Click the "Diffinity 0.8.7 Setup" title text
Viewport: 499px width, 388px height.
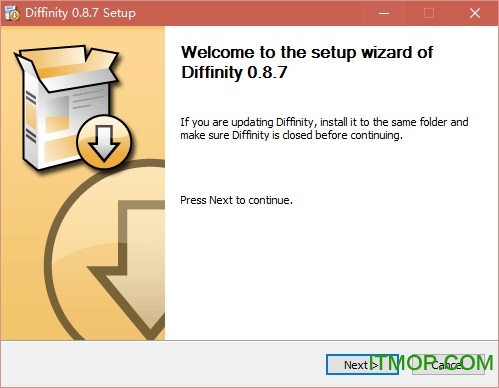point(80,13)
